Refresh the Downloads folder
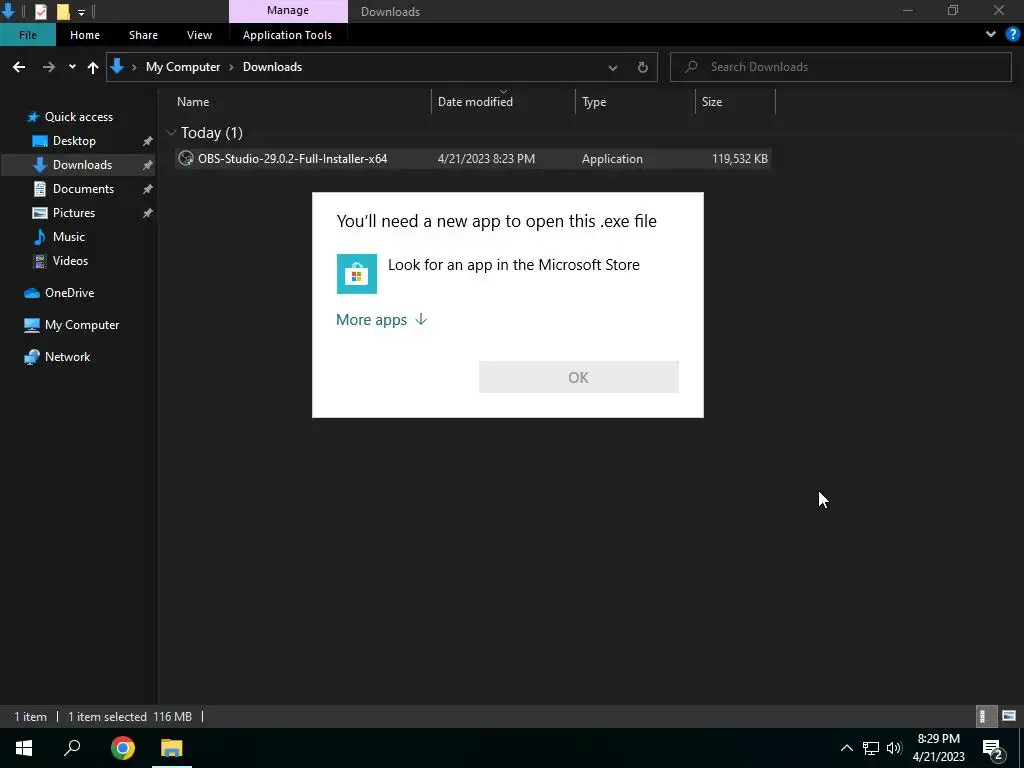Image resolution: width=1024 pixels, height=768 pixels. 643,67
